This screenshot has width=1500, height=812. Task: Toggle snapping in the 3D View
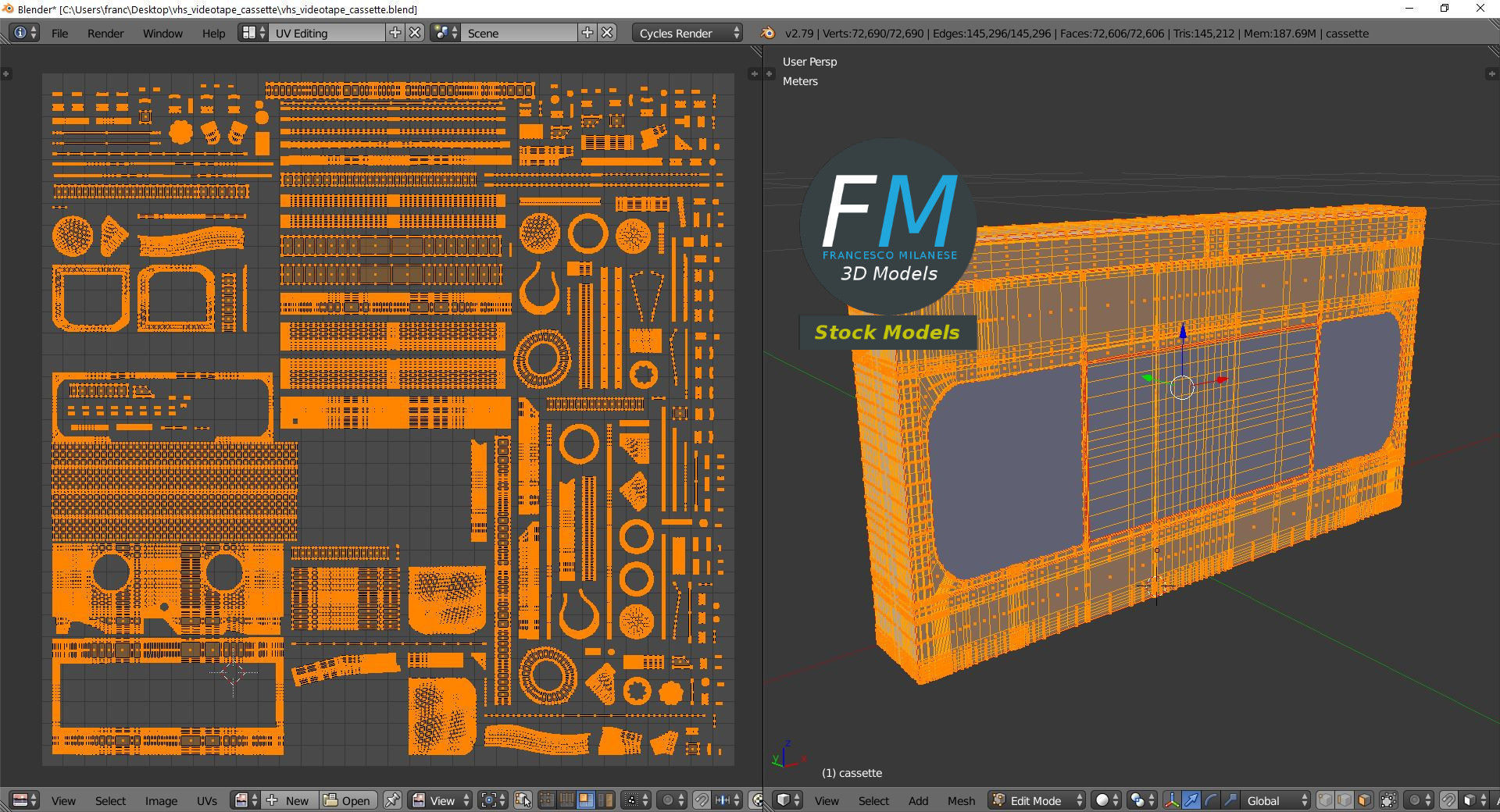(x=1448, y=800)
